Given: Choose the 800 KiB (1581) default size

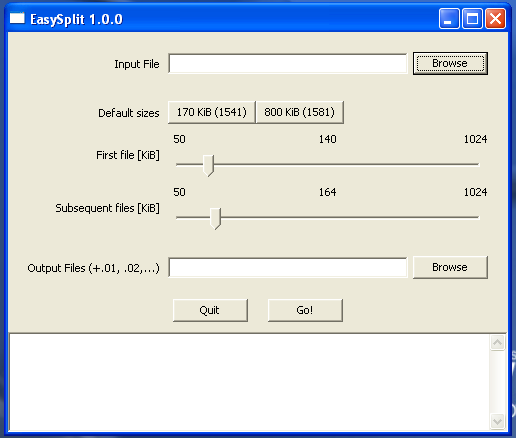Looking at the screenshot, I should [300, 112].
